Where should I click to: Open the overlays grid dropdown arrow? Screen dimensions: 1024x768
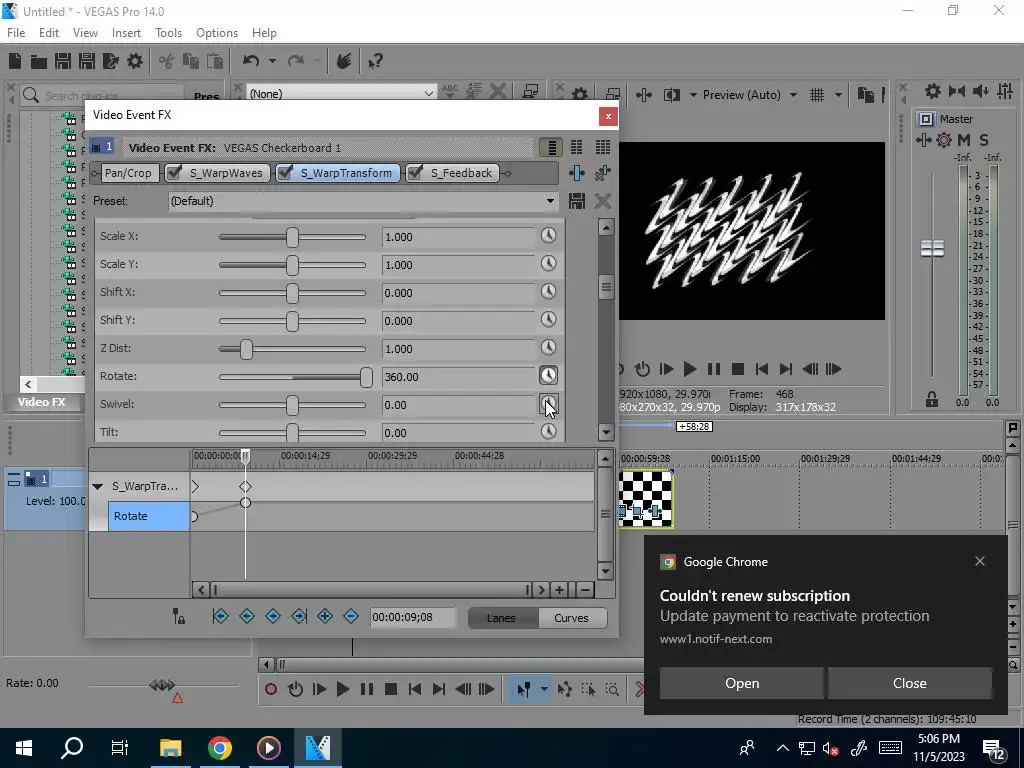click(x=838, y=95)
